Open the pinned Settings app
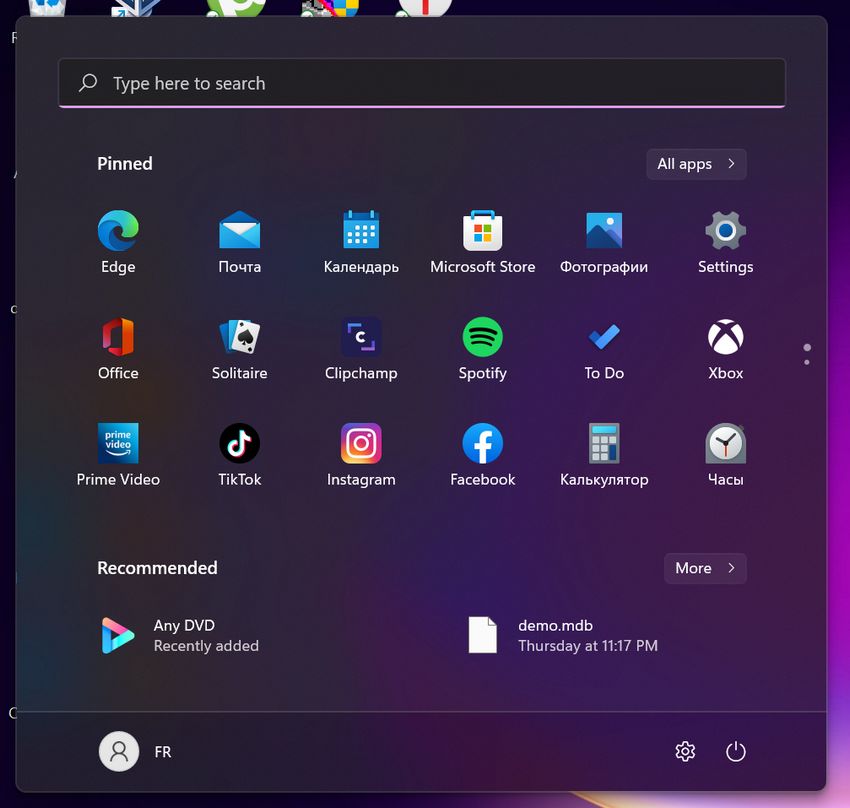This screenshot has height=808, width=850. tap(725, 242)
